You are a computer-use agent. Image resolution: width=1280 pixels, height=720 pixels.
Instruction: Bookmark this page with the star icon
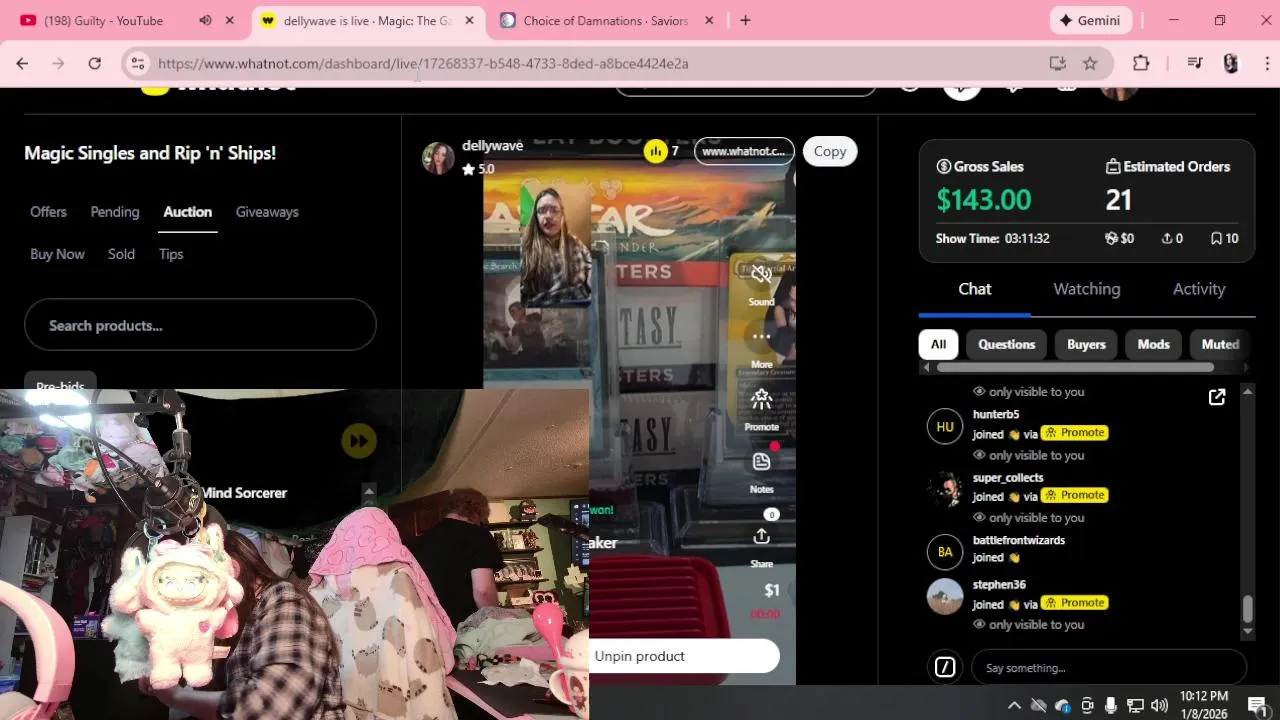[1090, 63]
